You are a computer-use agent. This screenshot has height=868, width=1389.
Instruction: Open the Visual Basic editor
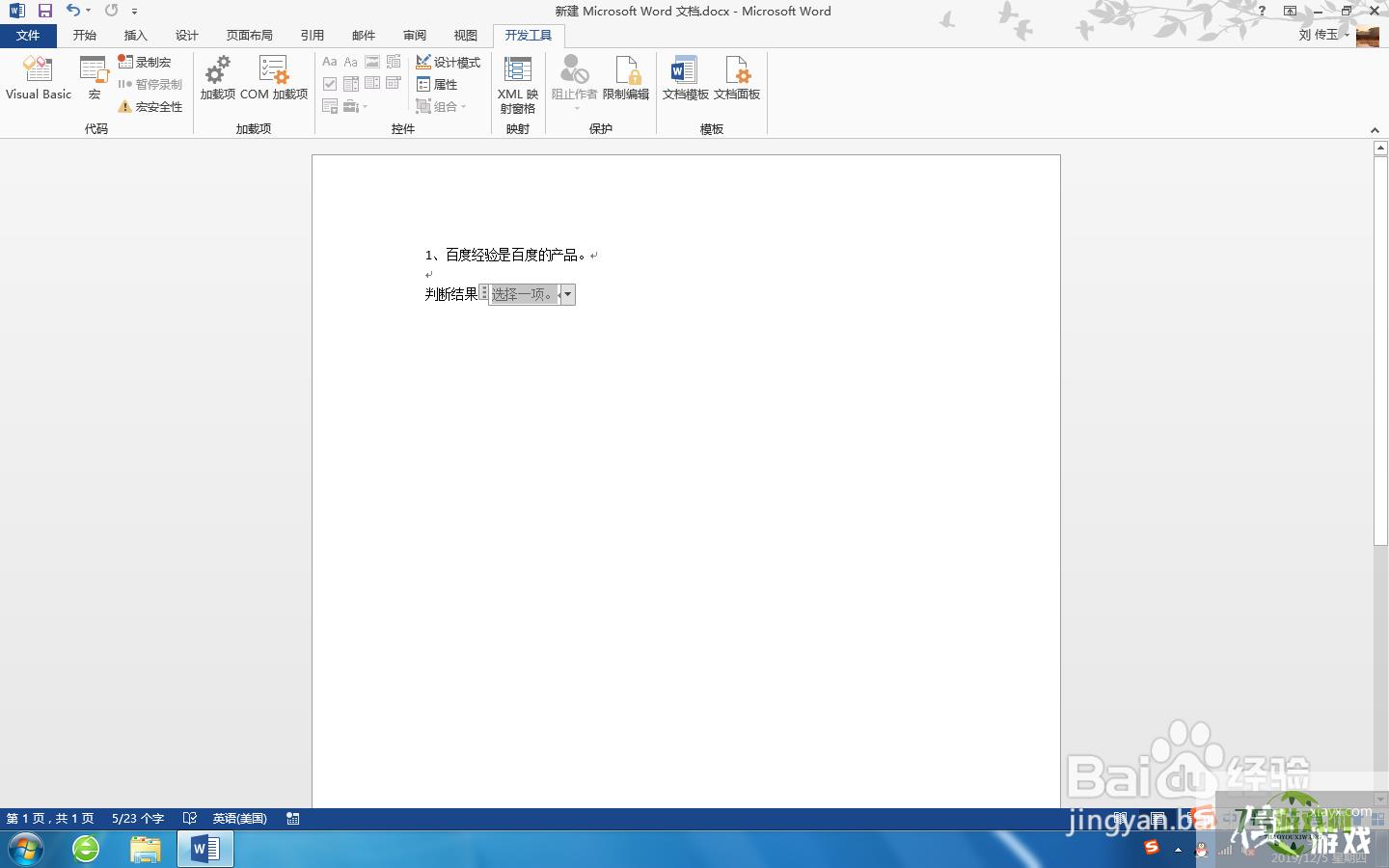[39, 77]
